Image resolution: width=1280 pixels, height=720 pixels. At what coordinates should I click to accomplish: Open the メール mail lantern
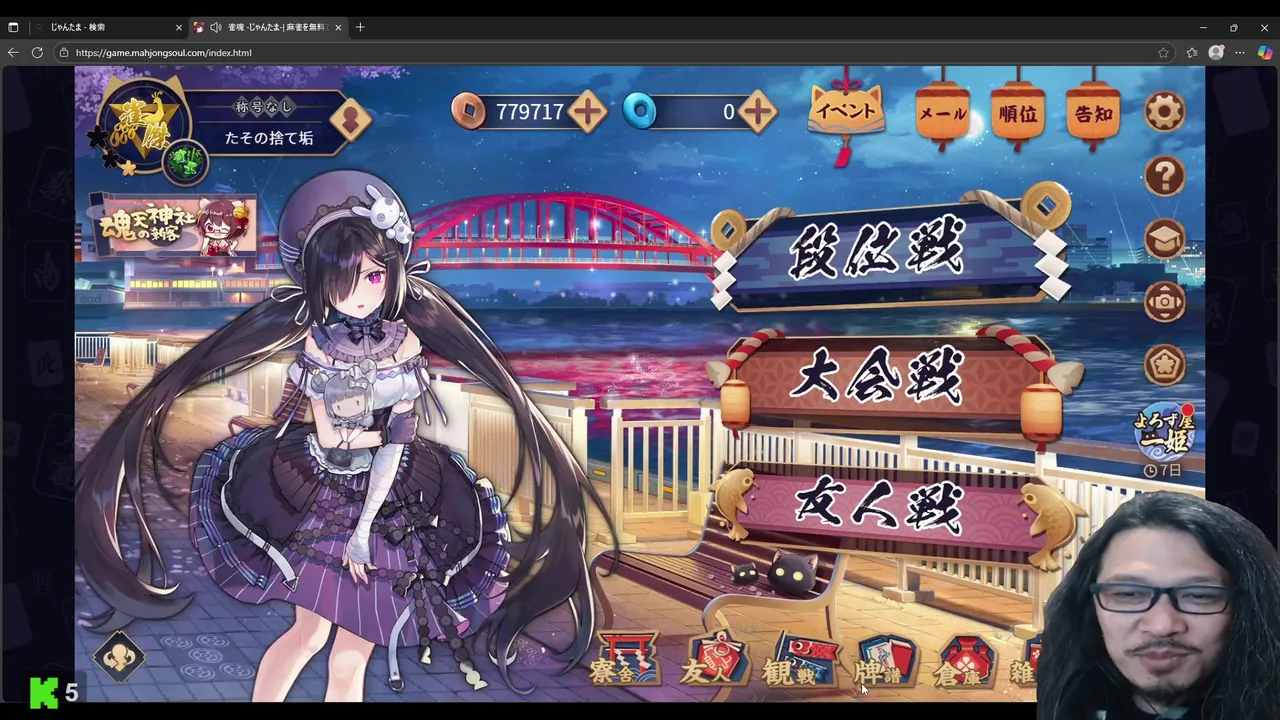(942, 113)
